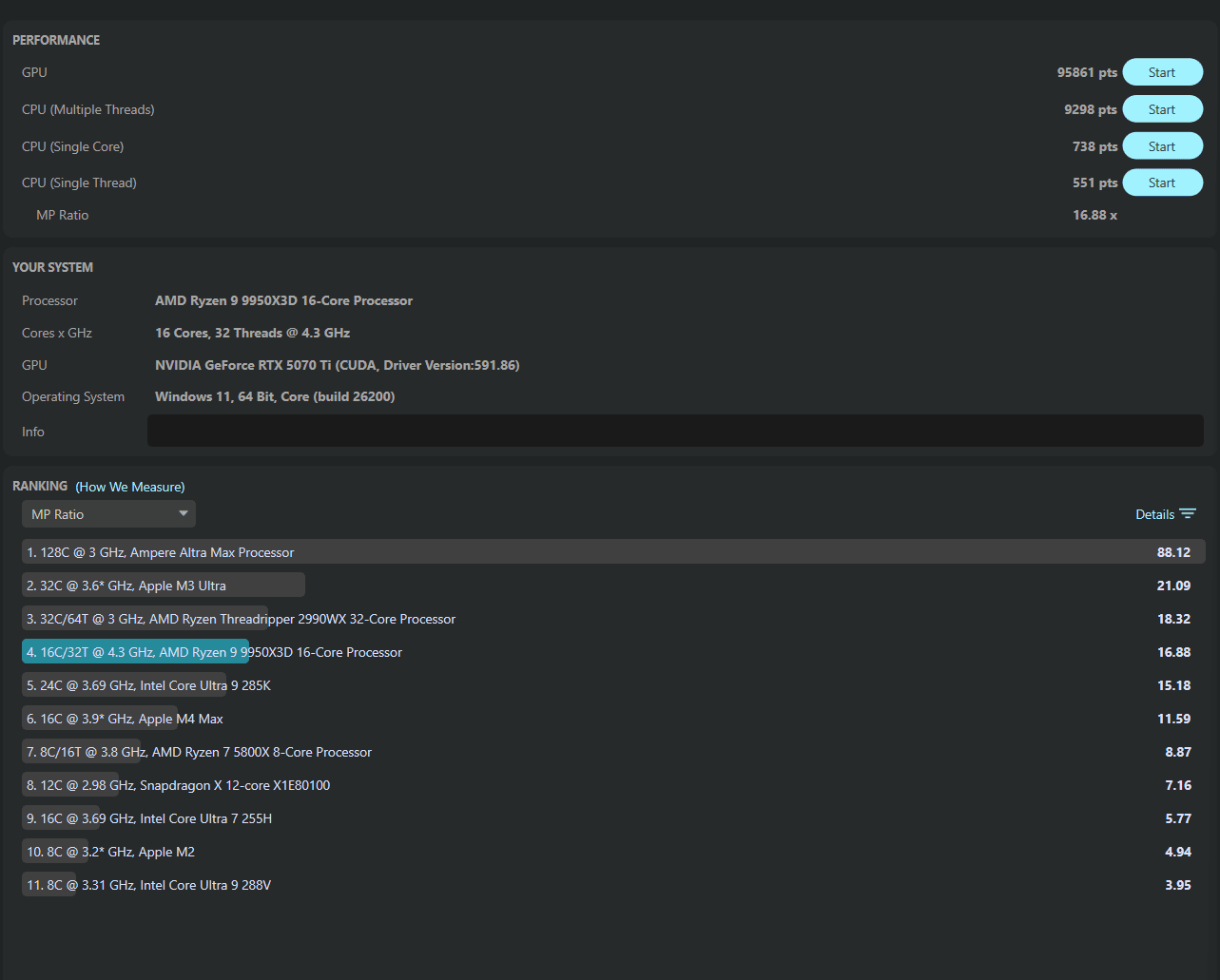This screenshot has width=1220, height=980.
Task: Start the CPU (Single Core) benchmark
Action: pos(1162,146)
